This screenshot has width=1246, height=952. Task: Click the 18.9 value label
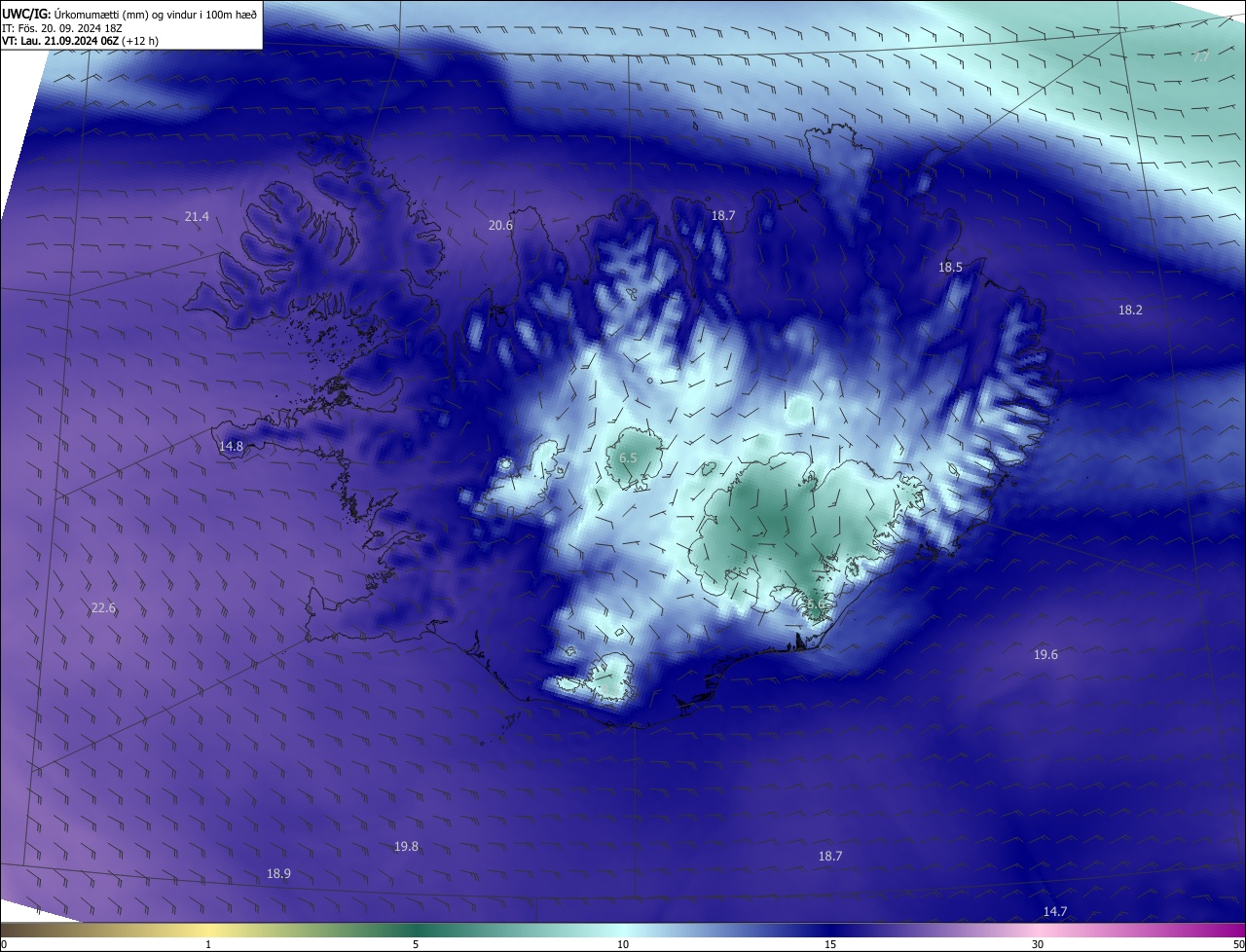click(x=278, y=874)
